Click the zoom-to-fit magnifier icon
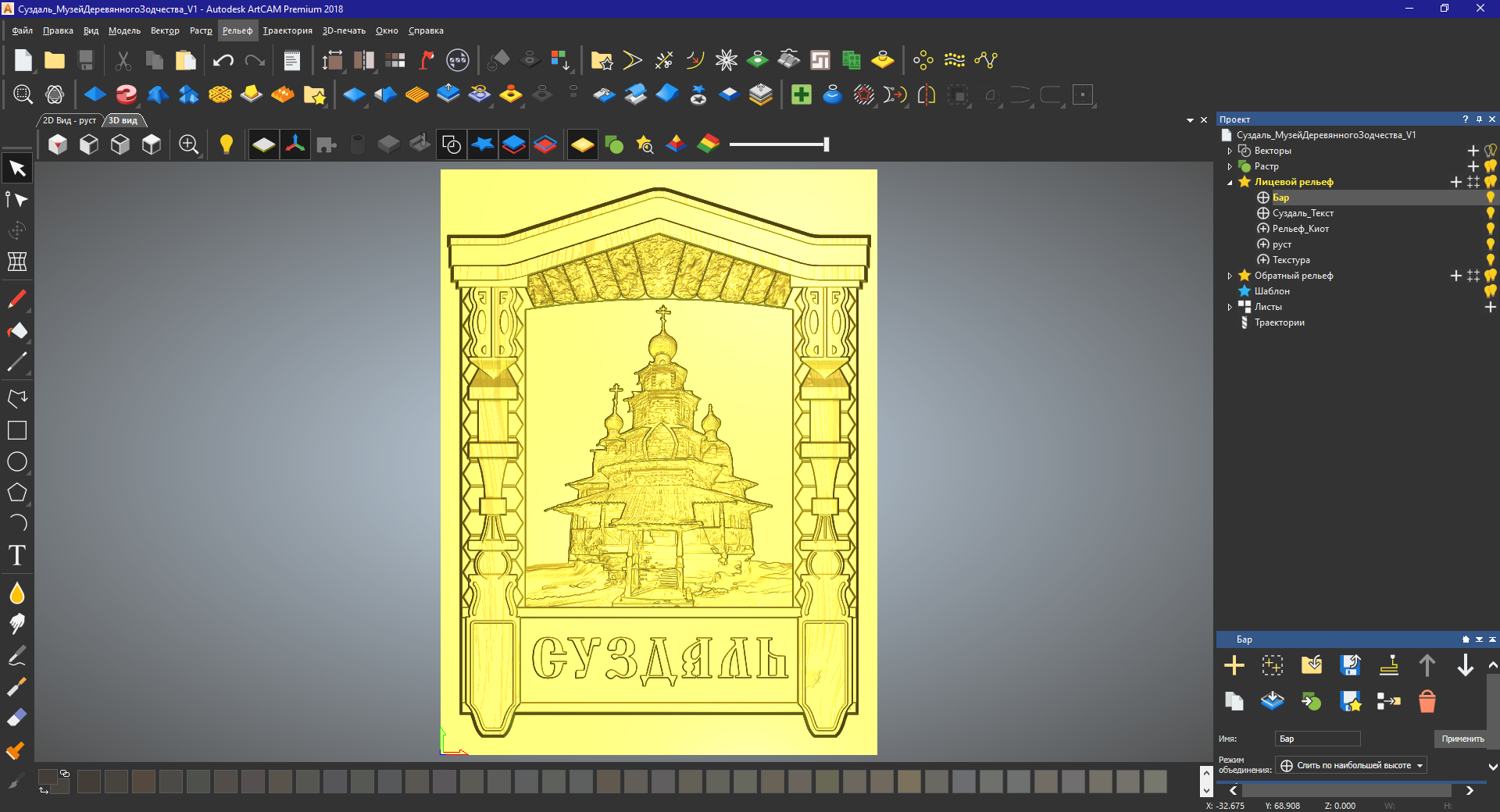 tap(23, 95)
